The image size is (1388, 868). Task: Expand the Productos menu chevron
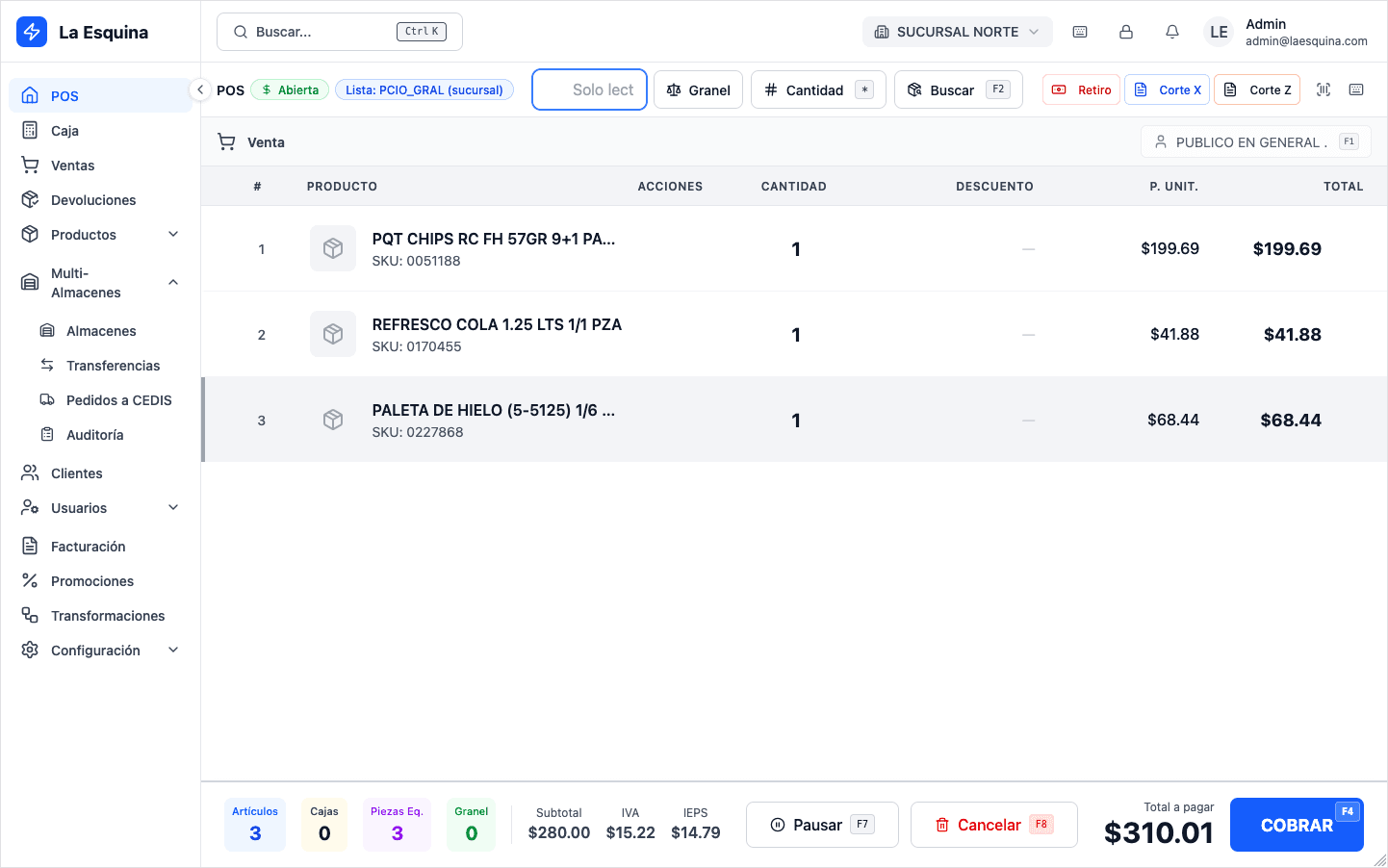pyautogui.click(x=173, y=234)
